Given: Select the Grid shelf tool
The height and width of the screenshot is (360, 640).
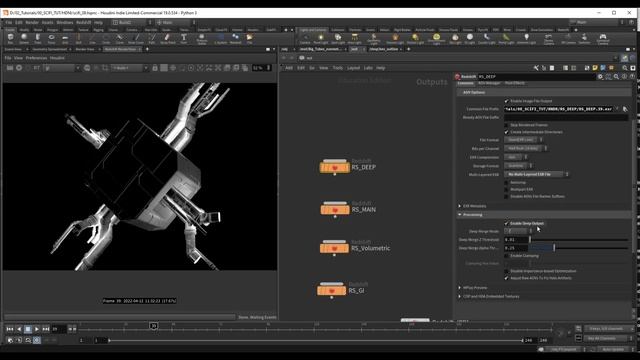Looking at the screenshot, I should [65, 38].
